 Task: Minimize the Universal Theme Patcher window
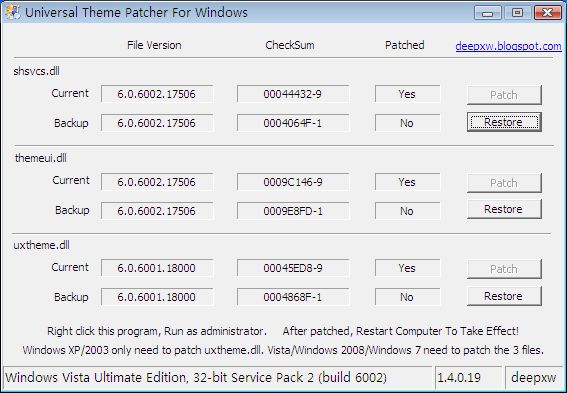click(487, 13)
